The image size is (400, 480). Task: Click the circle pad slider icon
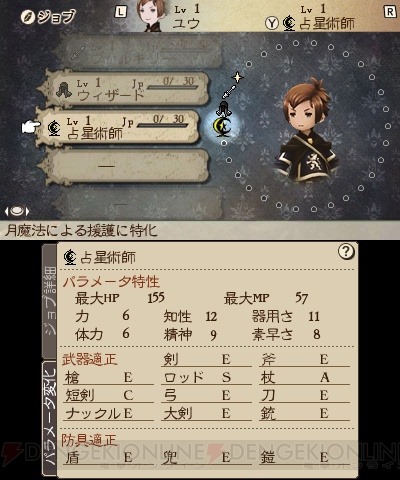17,211
